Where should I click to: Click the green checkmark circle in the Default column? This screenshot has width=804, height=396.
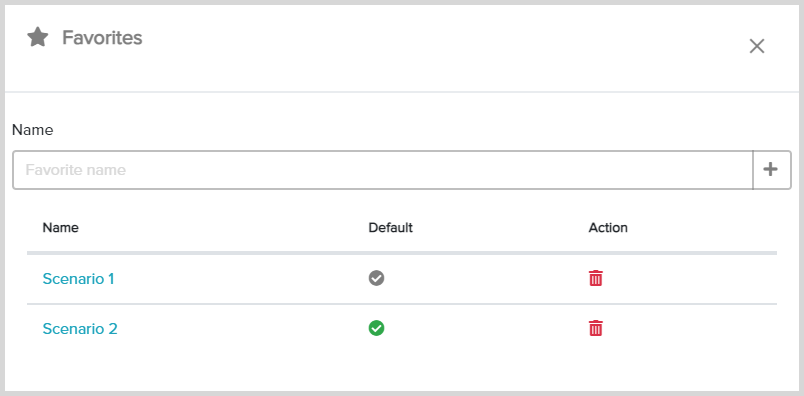[376, 328]
